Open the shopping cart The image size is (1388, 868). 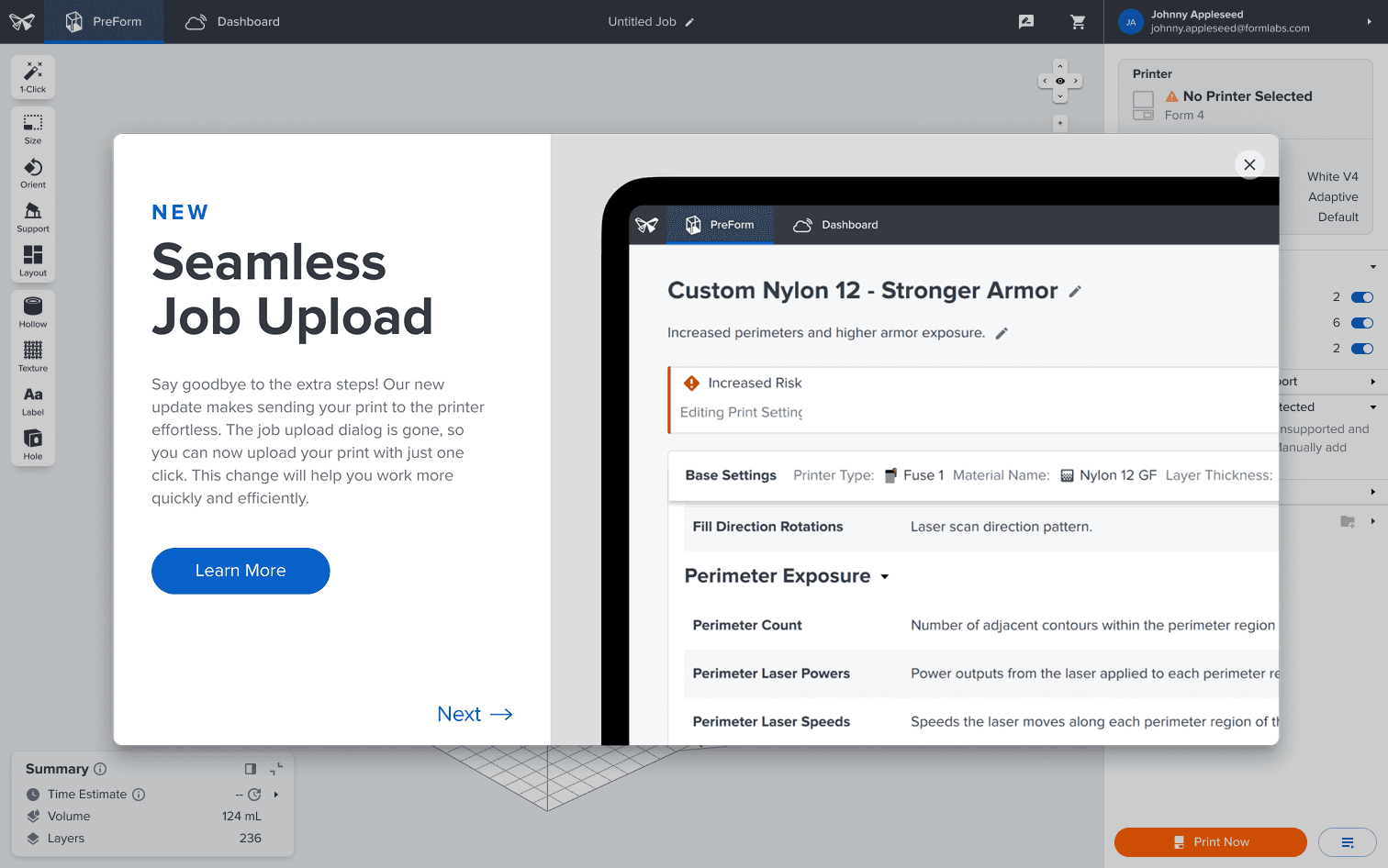click(x=1078, y=22)
